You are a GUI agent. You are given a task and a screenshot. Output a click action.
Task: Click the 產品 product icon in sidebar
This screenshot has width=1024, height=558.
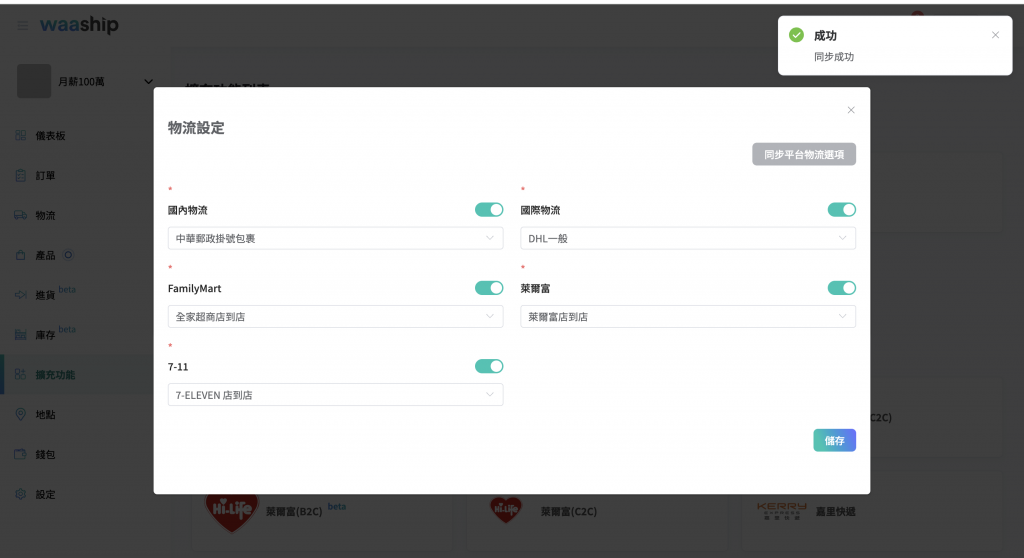coord(20,255)
